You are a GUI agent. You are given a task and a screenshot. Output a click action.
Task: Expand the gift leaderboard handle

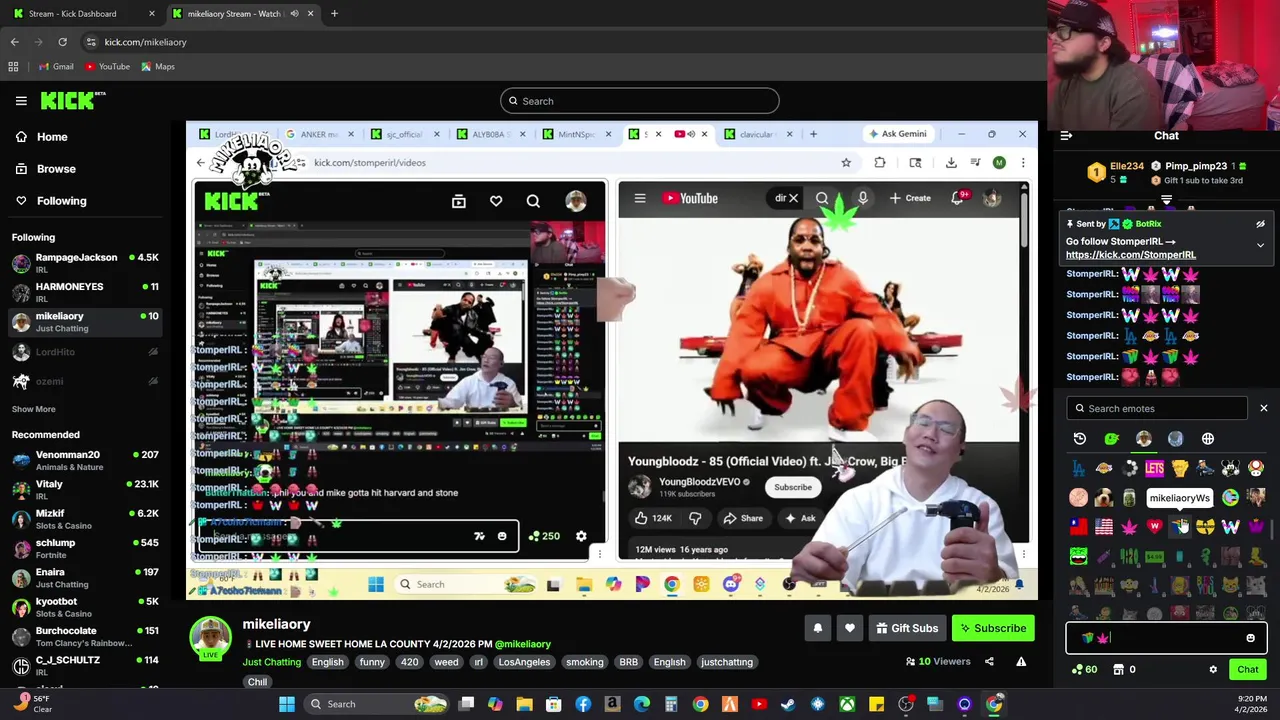(x=1166, y=201)
